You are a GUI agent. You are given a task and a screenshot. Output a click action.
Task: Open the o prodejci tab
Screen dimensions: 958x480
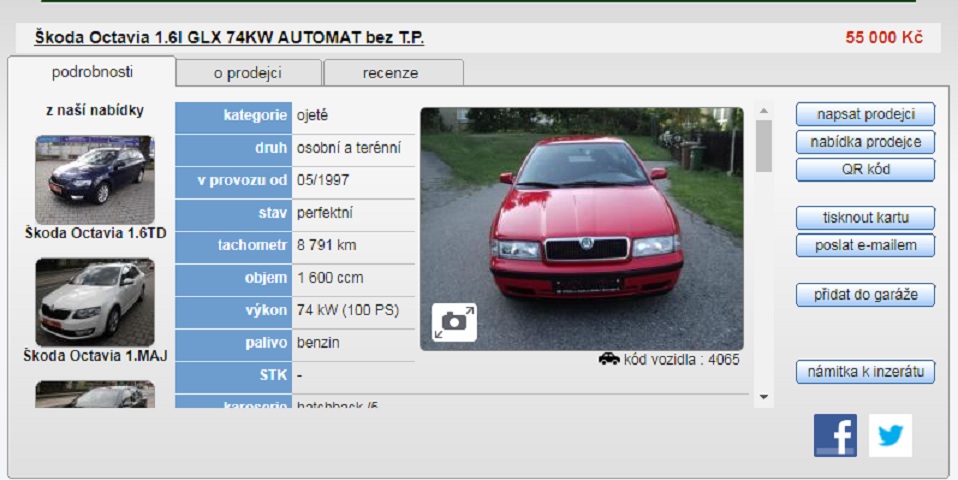(x=248, y=73)
